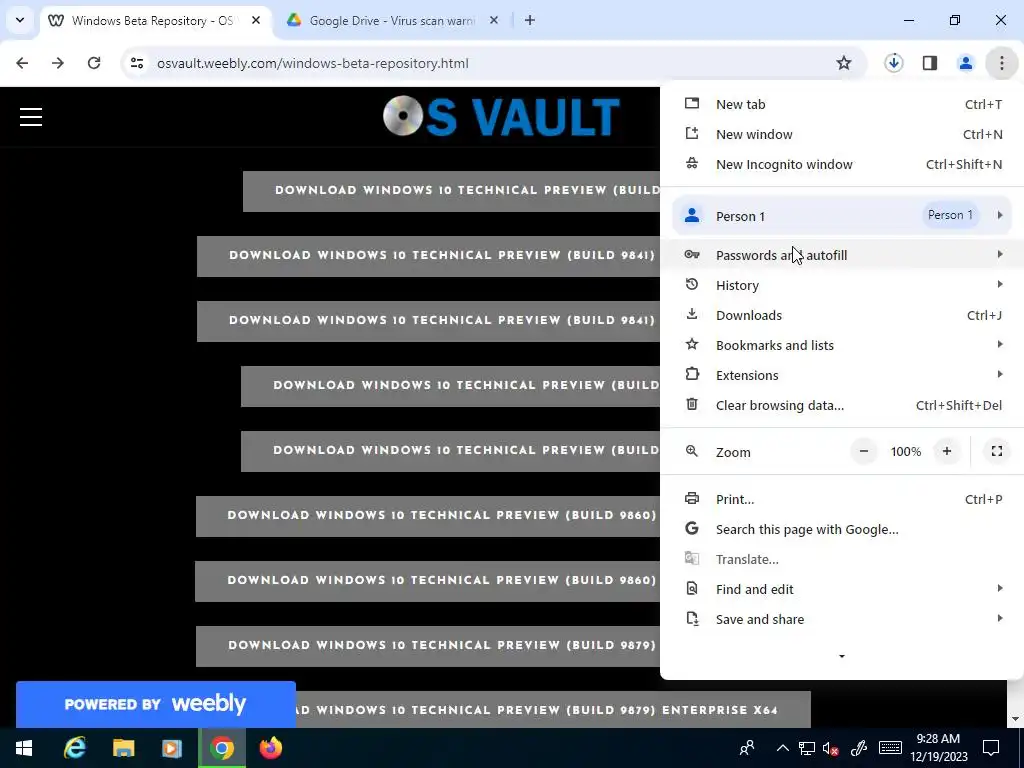Image resolution: width=1024 pixels, height=768 pixels.
Task: Click the first Build 9860 download button
Action: point(428,515)
